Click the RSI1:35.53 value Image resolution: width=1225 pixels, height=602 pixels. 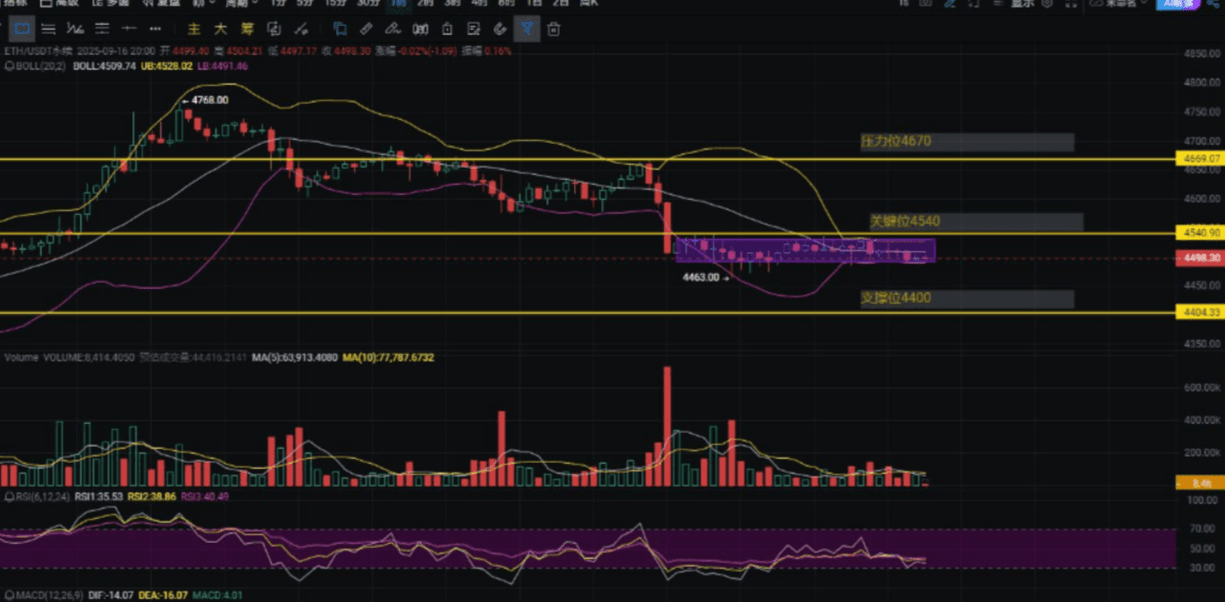click(98, 495)
